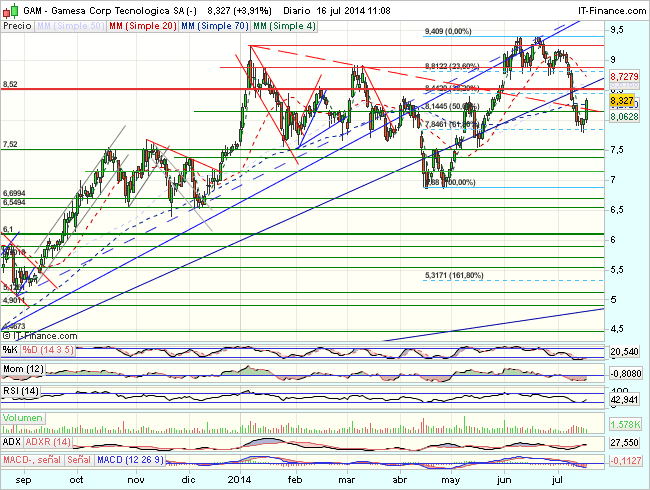Click the candlestick chart icon in the title bar

click(10, 8)
